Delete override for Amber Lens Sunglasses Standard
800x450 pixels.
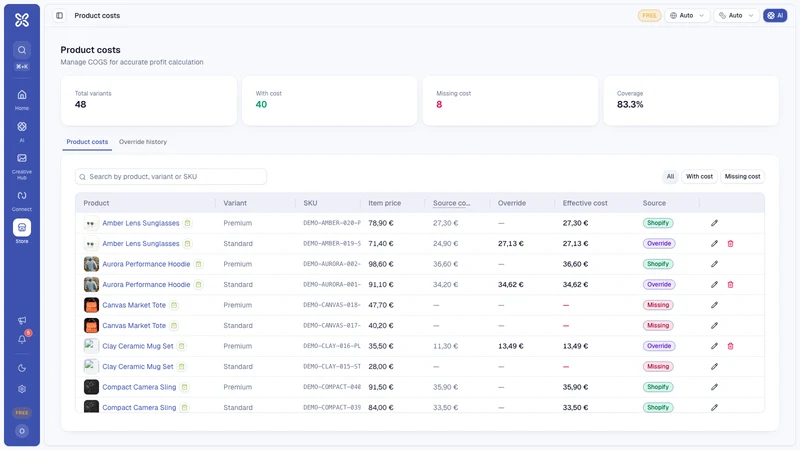(x=730, y=243)
